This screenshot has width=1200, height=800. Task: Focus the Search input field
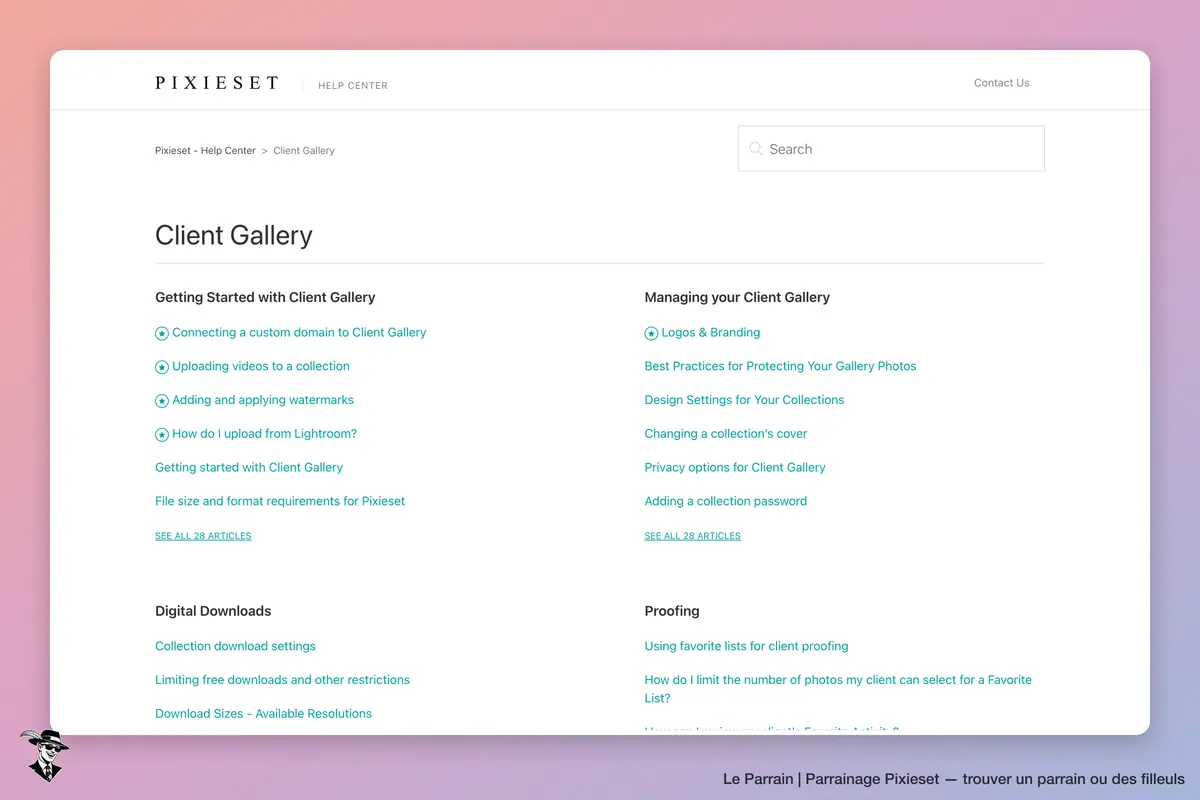click(x=891, y=149)
